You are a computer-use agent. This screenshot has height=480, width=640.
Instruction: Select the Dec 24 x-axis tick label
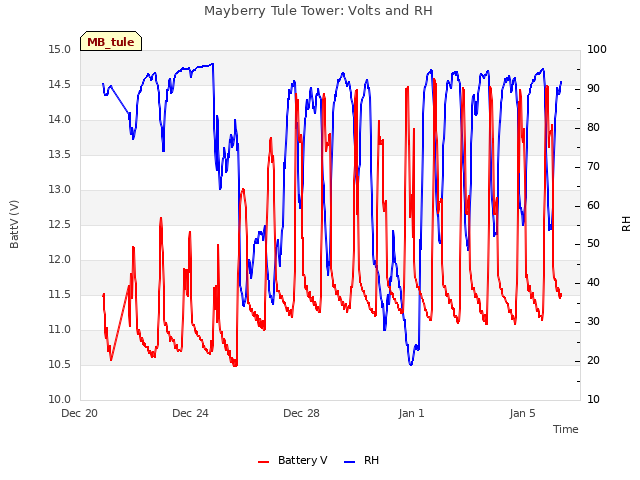point(190,413)
